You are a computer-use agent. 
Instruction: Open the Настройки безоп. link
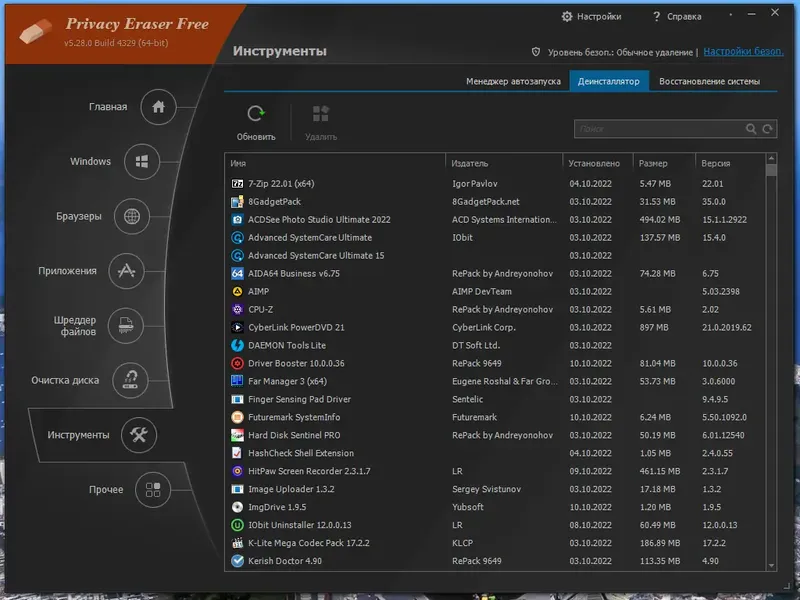coord(743,51)
